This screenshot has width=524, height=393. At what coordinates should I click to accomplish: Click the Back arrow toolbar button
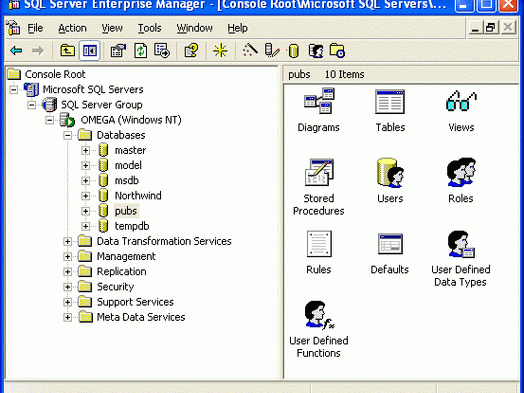16,51
